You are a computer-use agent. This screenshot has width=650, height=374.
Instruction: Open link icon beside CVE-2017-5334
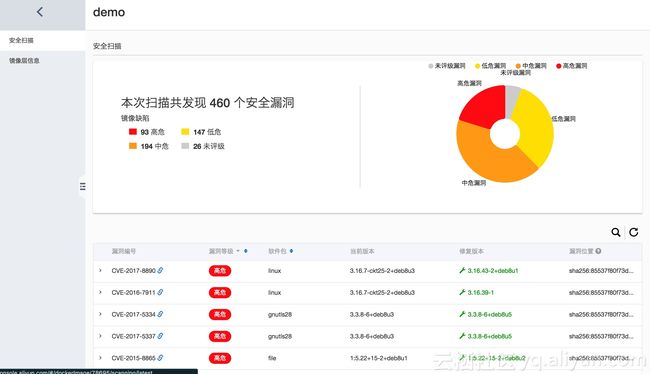(160, 314)
